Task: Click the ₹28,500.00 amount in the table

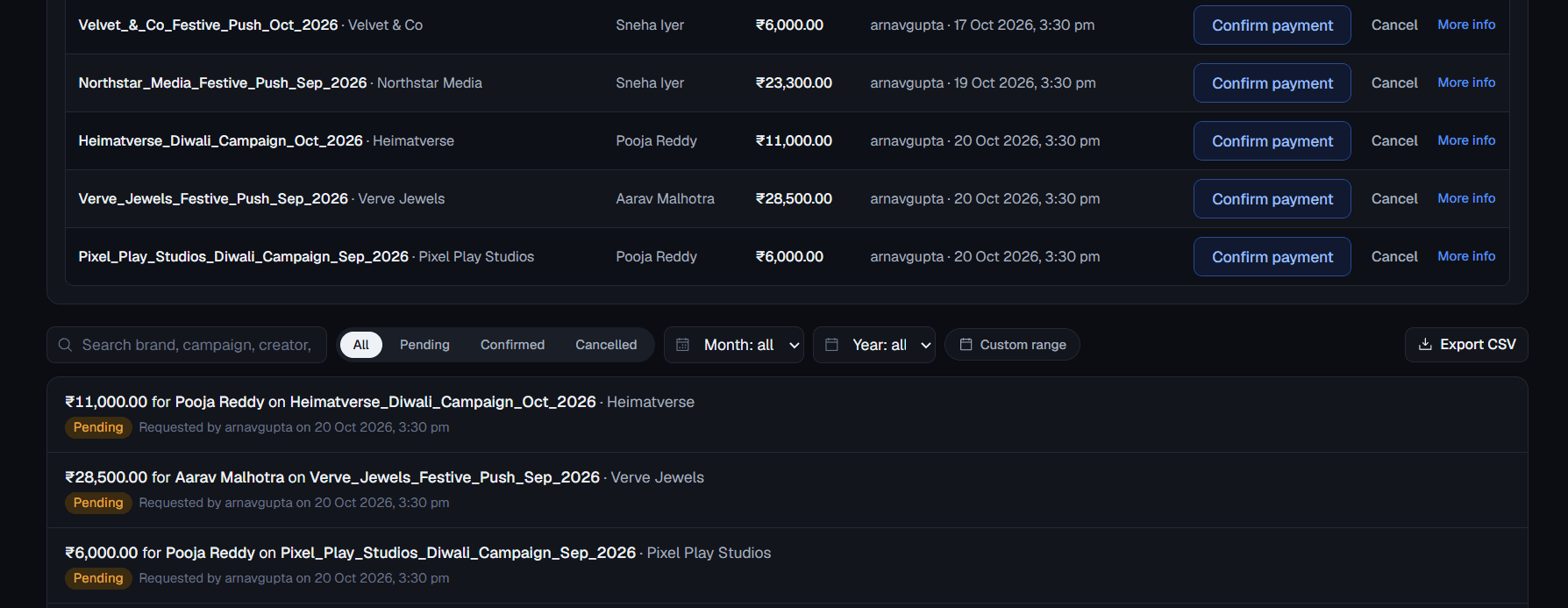Action: point(794,199)
